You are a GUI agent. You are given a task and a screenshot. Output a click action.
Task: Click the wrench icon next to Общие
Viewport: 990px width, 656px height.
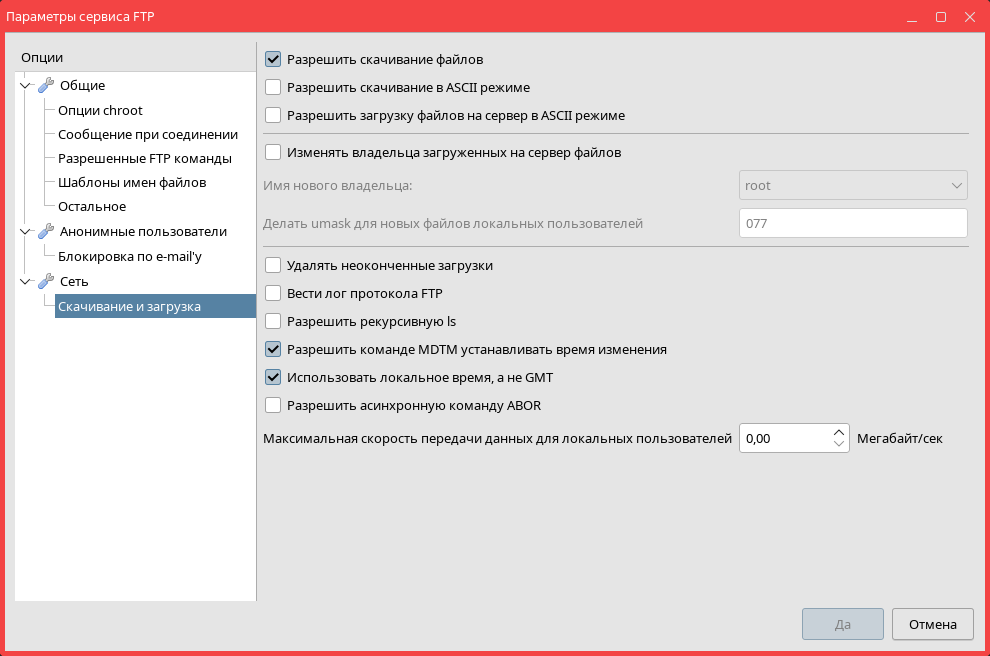tap(45, 86)
